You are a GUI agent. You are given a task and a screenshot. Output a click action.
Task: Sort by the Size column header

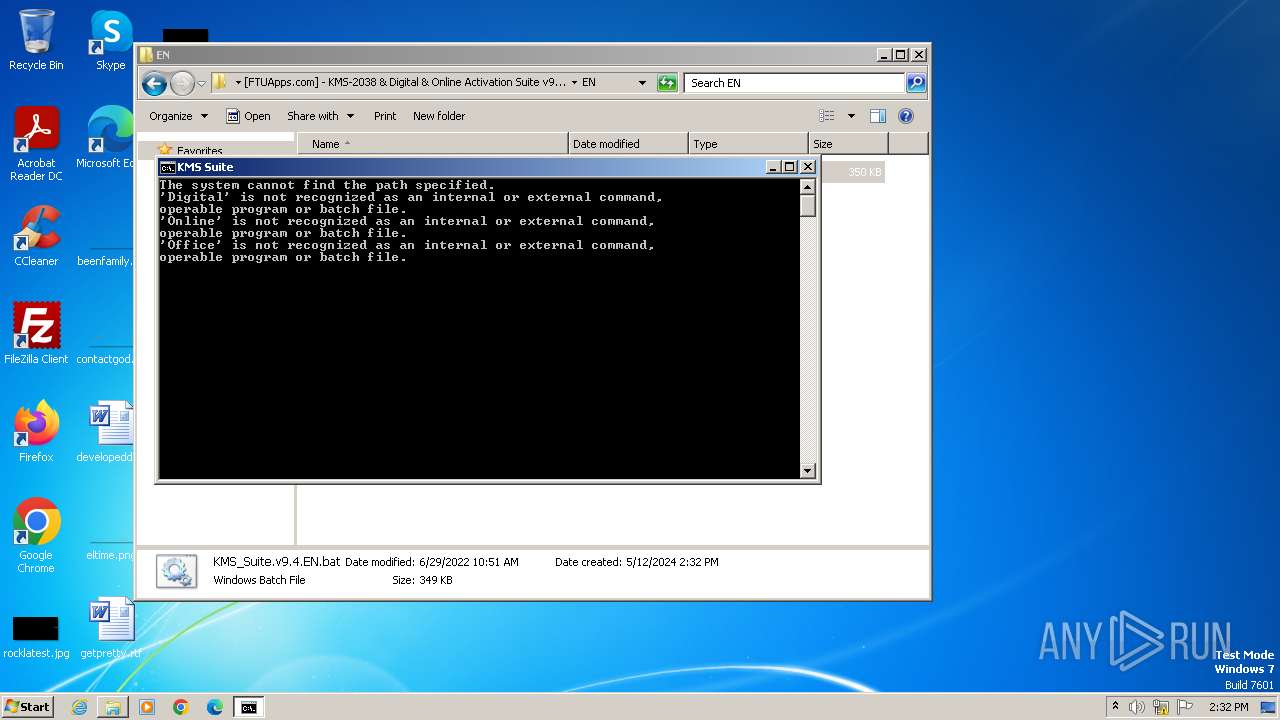tap(848, 144)
